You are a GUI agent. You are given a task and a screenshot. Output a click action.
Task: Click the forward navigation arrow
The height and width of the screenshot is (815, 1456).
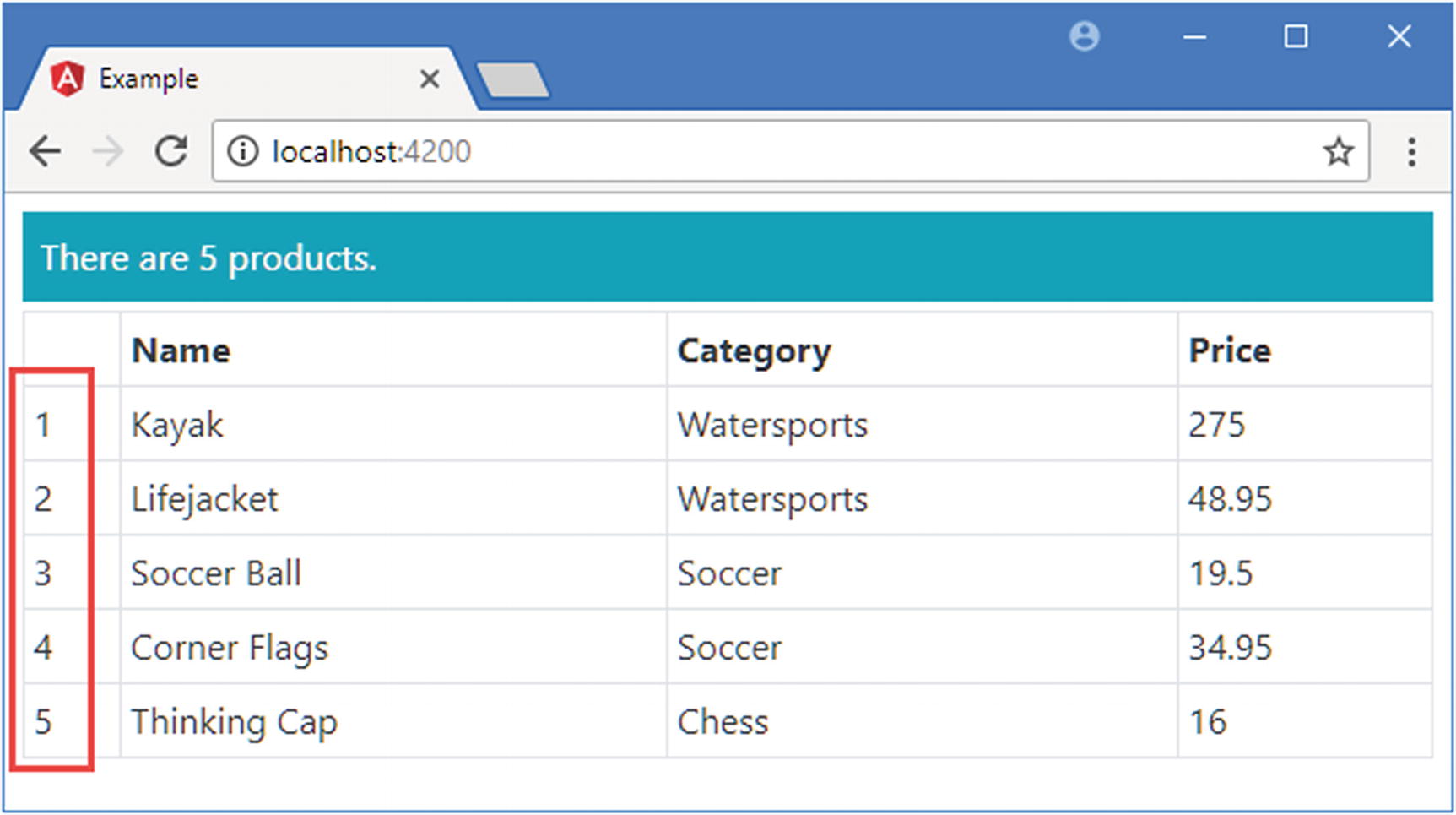tap(108, 152)
